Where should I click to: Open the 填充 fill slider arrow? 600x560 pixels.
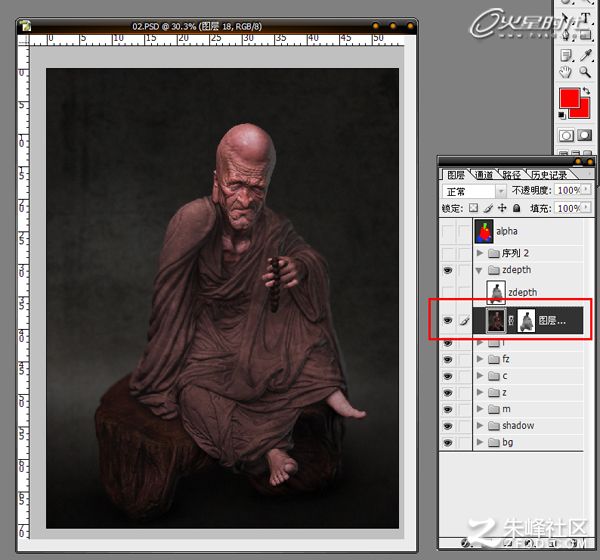[x=586, y=207]
